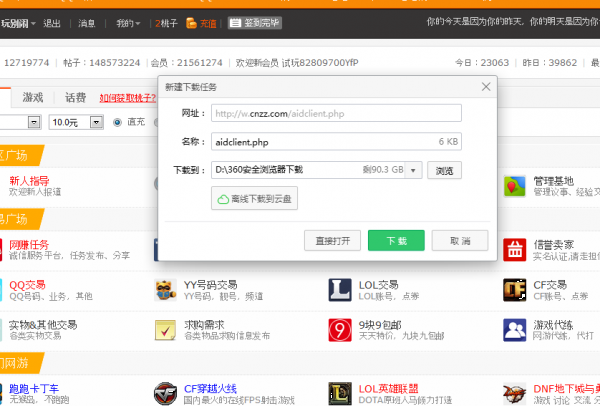Click the 签到完毕 check-in button
Viewport: 600px width, 406px height.
255,23
